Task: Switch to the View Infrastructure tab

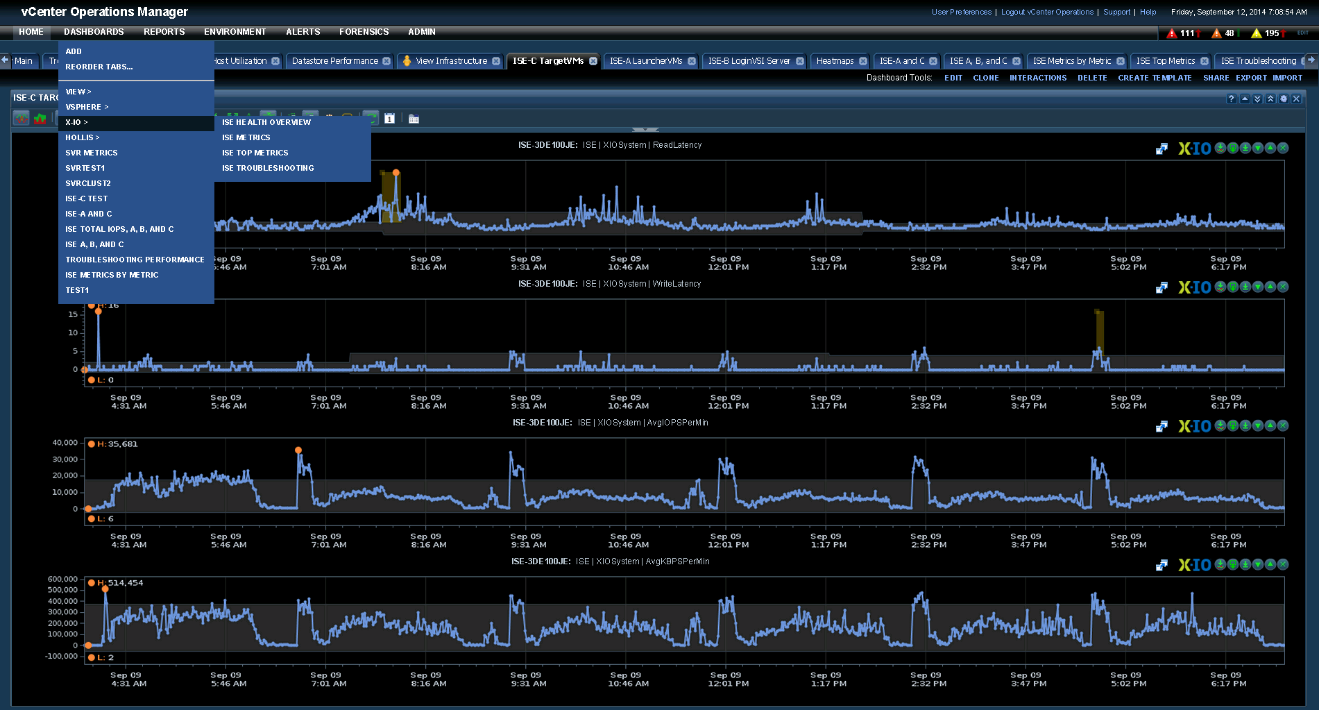Action: pos(450,61)
